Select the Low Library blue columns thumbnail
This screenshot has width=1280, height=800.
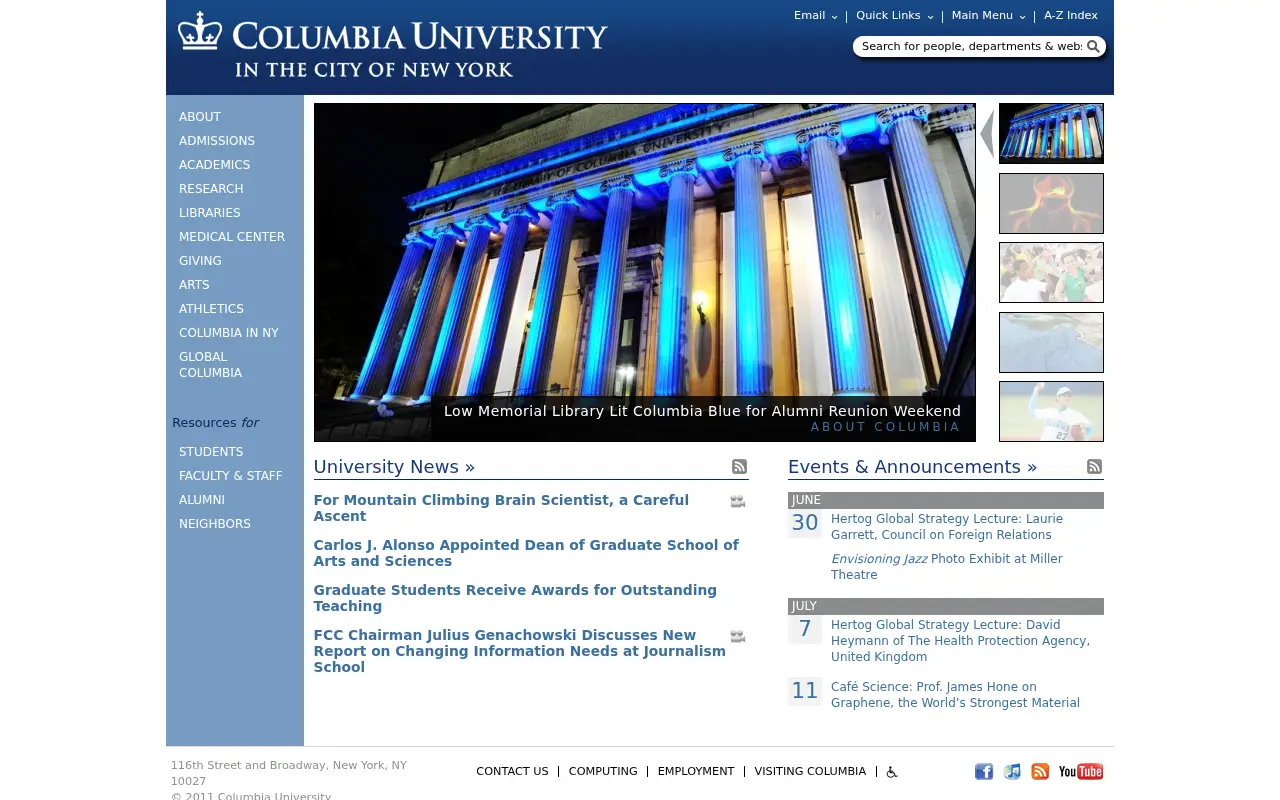1051,133
